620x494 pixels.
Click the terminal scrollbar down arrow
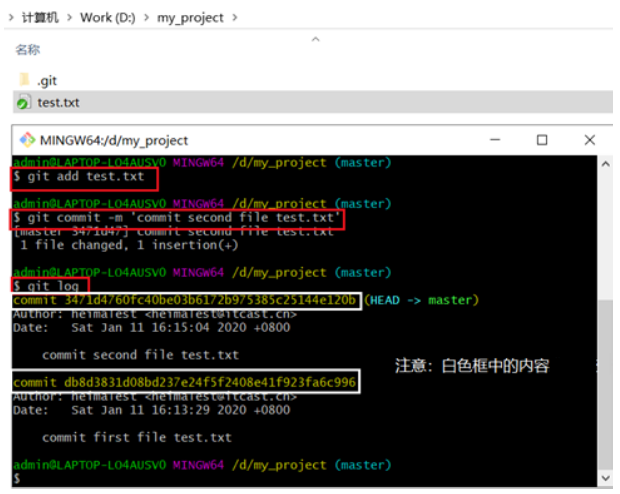coord(605,478)
